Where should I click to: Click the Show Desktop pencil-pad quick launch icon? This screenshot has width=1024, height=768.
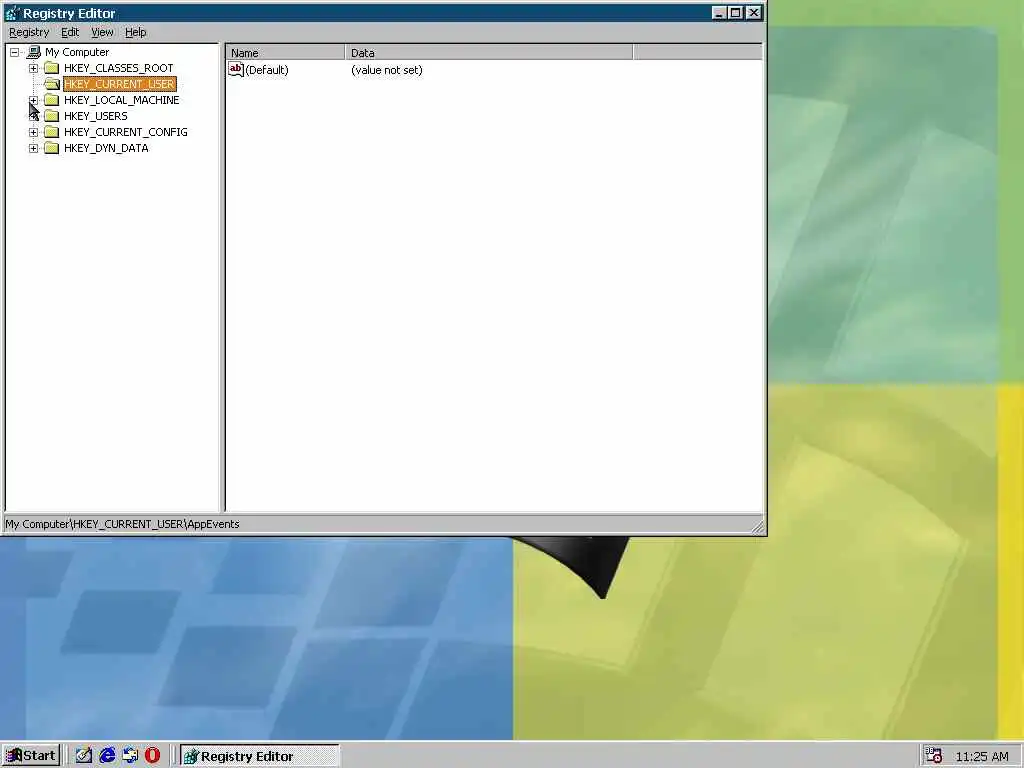tap(84, 756)
